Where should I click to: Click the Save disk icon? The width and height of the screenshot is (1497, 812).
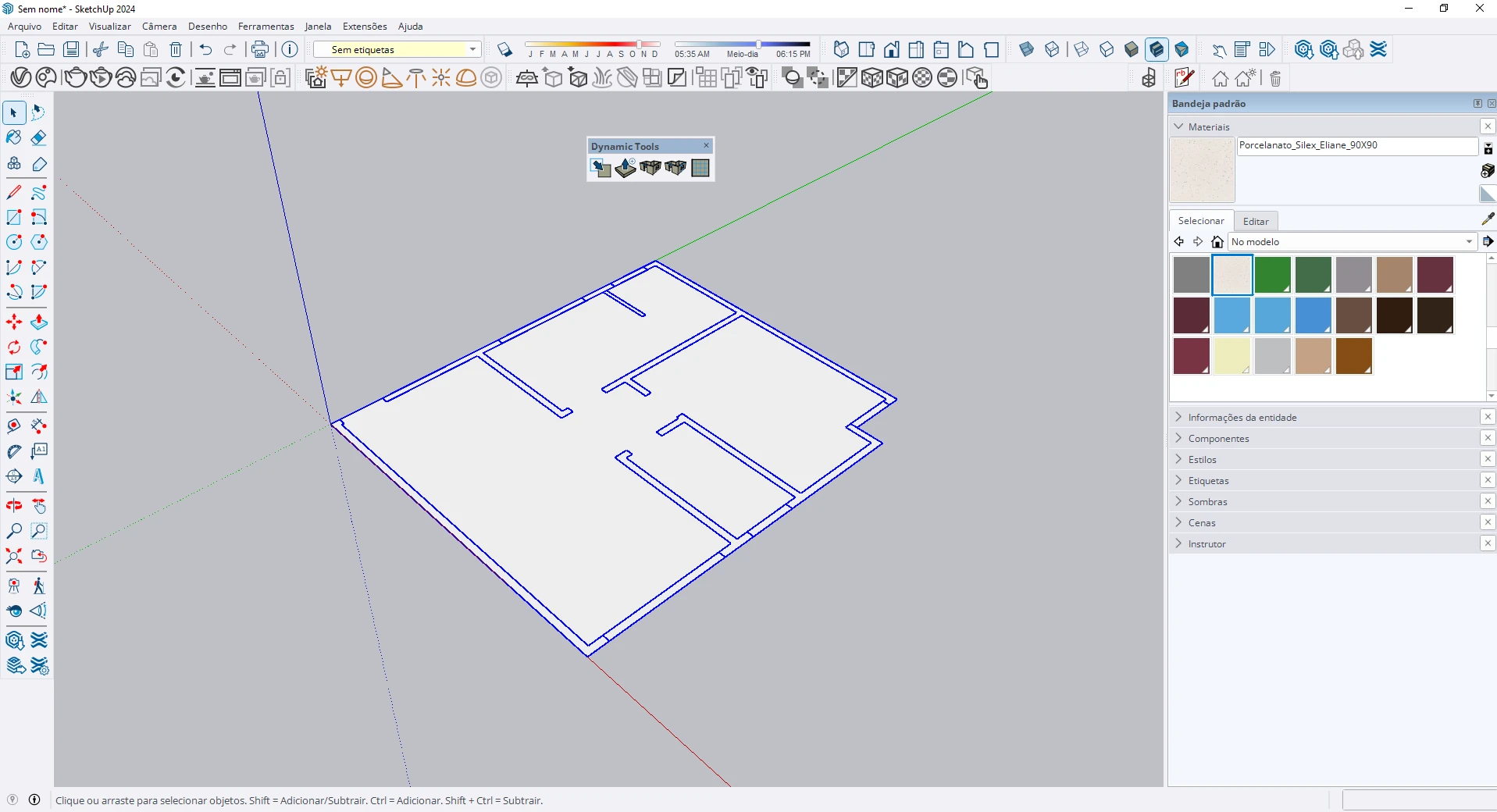point(71,49)
